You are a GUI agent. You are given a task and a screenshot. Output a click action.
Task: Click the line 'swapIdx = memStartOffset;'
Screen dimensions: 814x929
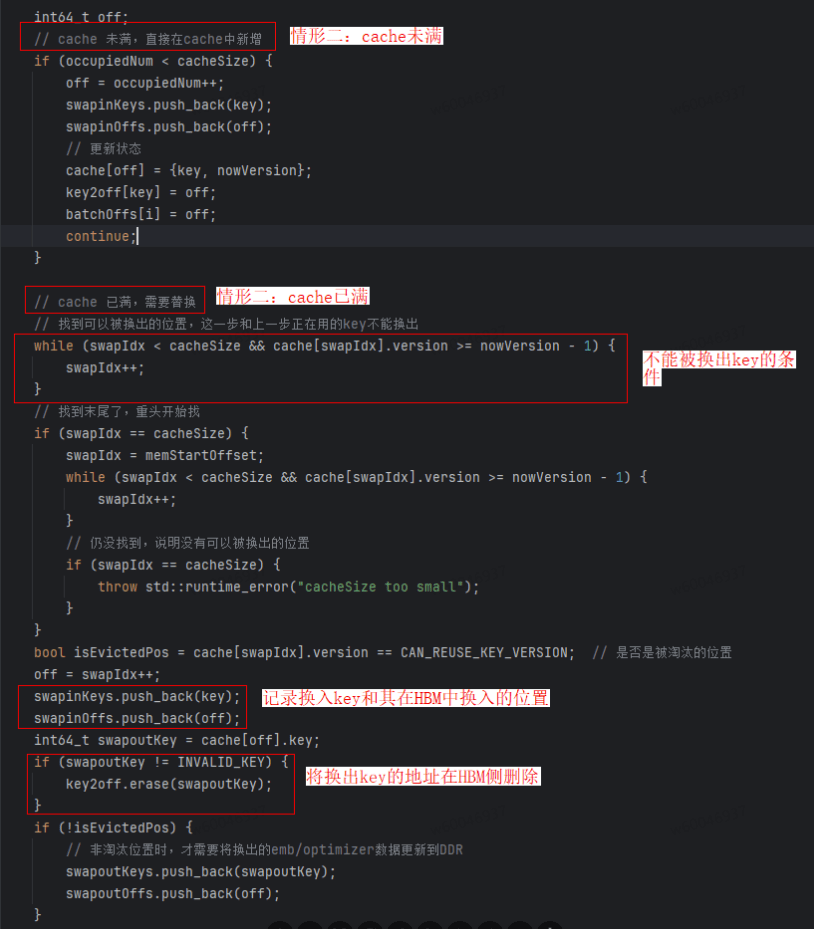click(165, 456)
